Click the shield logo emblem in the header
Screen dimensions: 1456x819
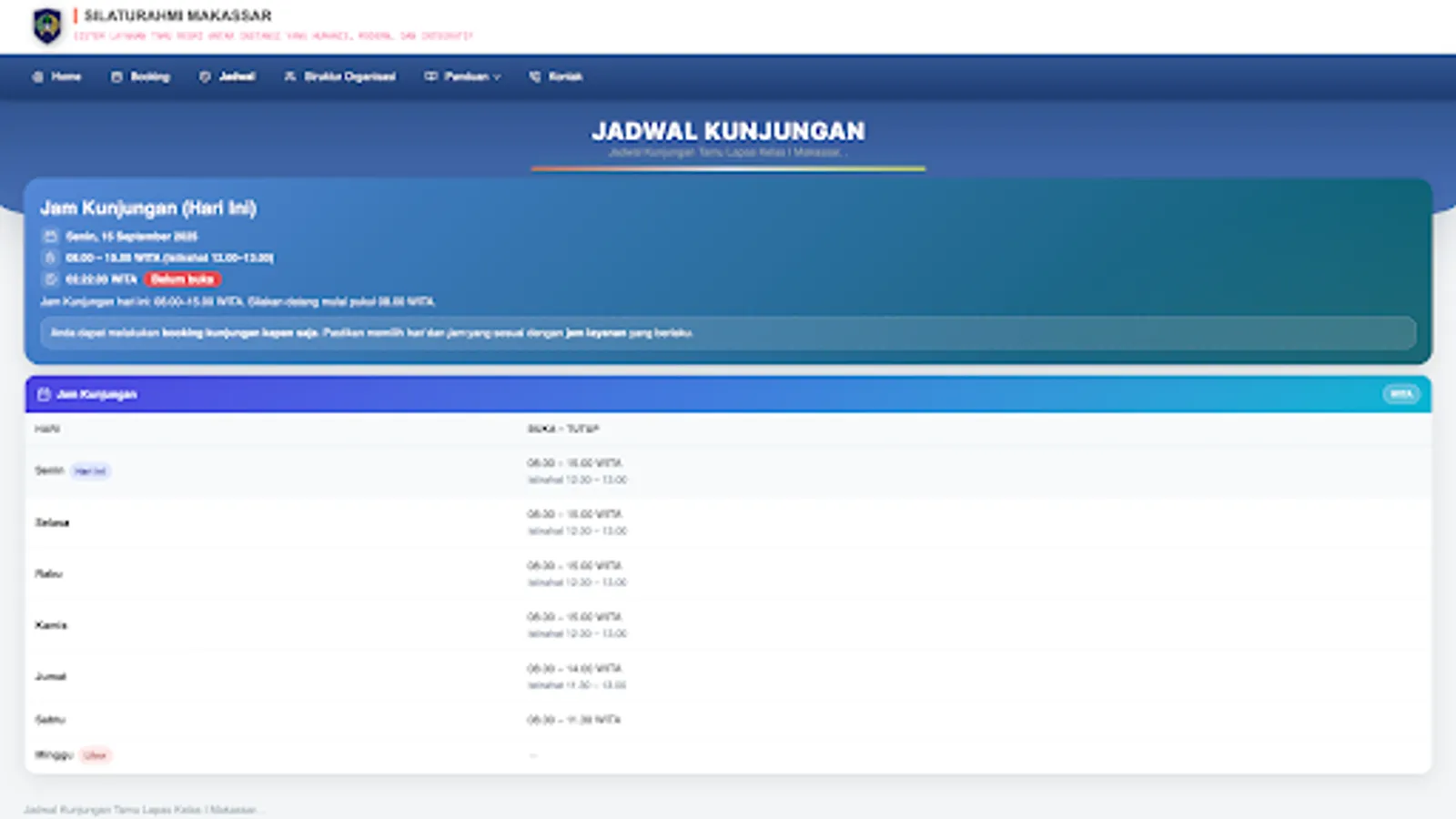click(47, 25)
